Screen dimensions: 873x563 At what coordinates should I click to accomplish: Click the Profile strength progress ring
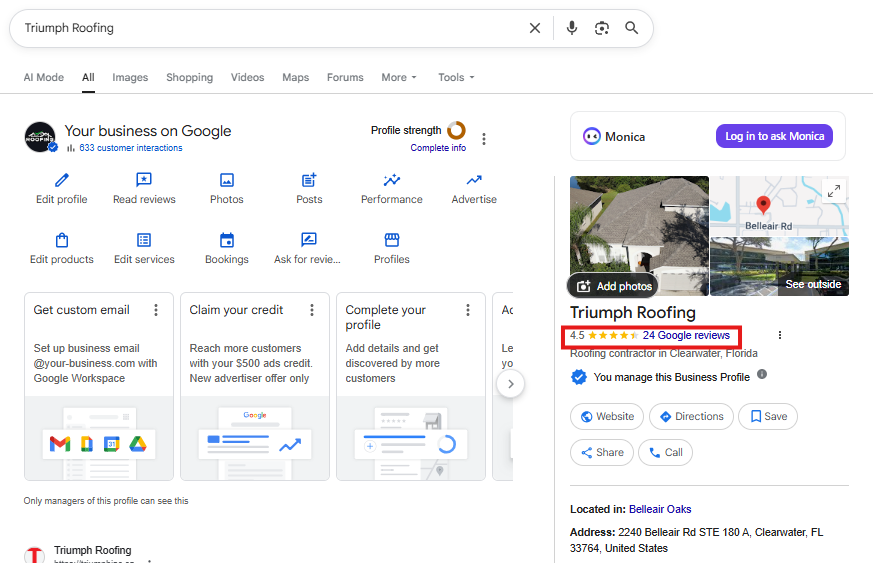(x=456, y=130)
